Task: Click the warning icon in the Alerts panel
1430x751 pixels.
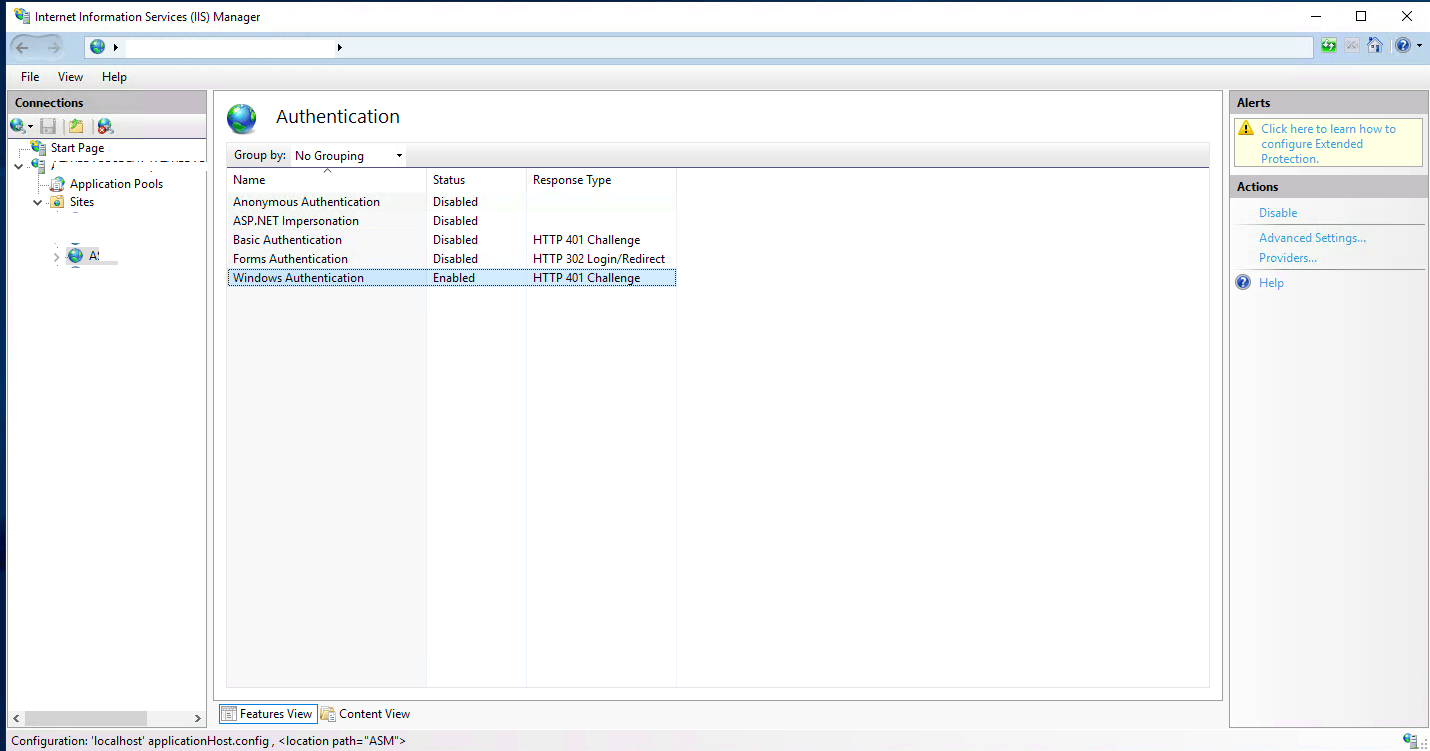Action: pyautogui.click(x=1245, y=128)
